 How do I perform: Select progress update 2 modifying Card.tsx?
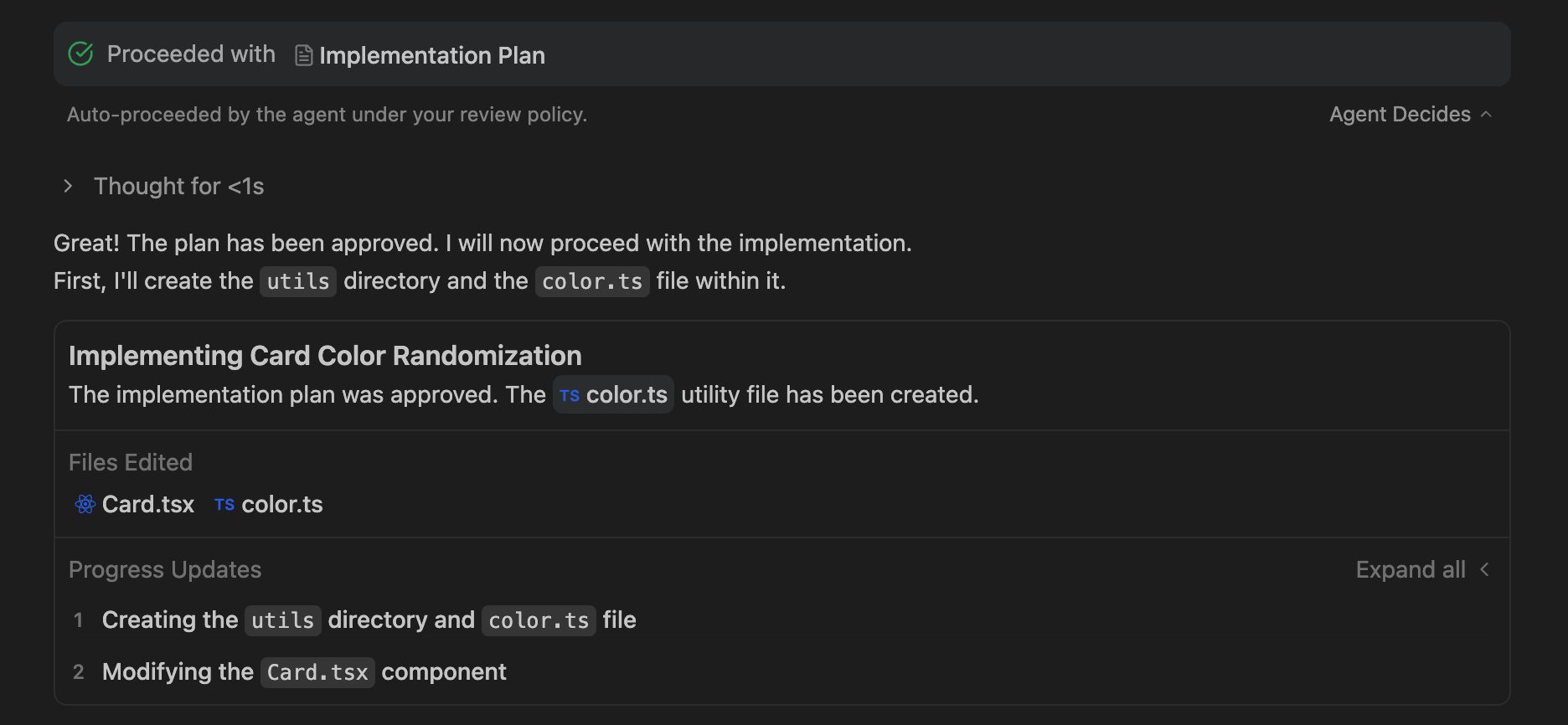pyautogui.click(x=303, y=672)
